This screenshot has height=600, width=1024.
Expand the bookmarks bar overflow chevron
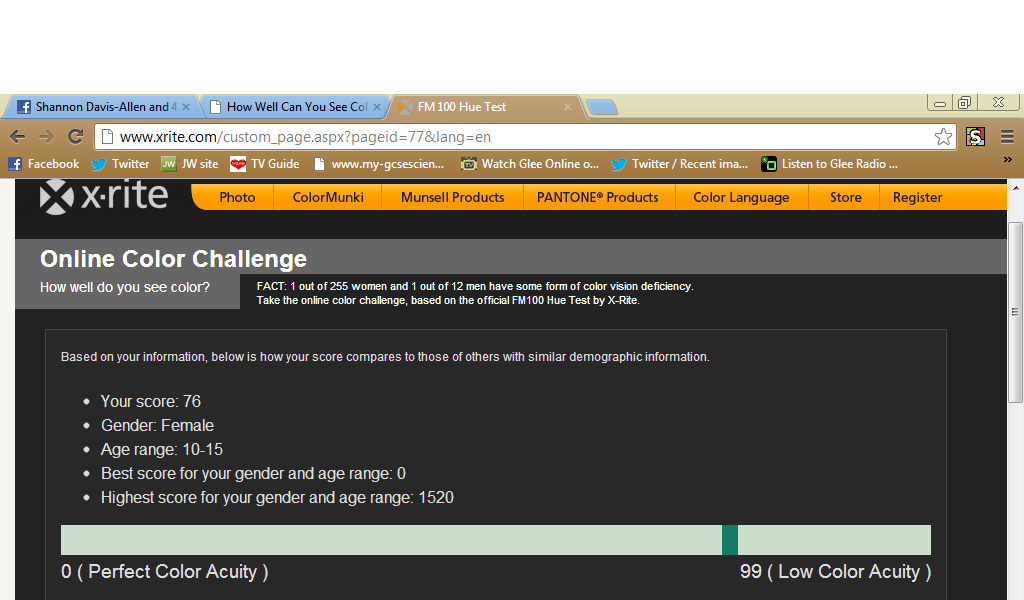coord(1007,160)
